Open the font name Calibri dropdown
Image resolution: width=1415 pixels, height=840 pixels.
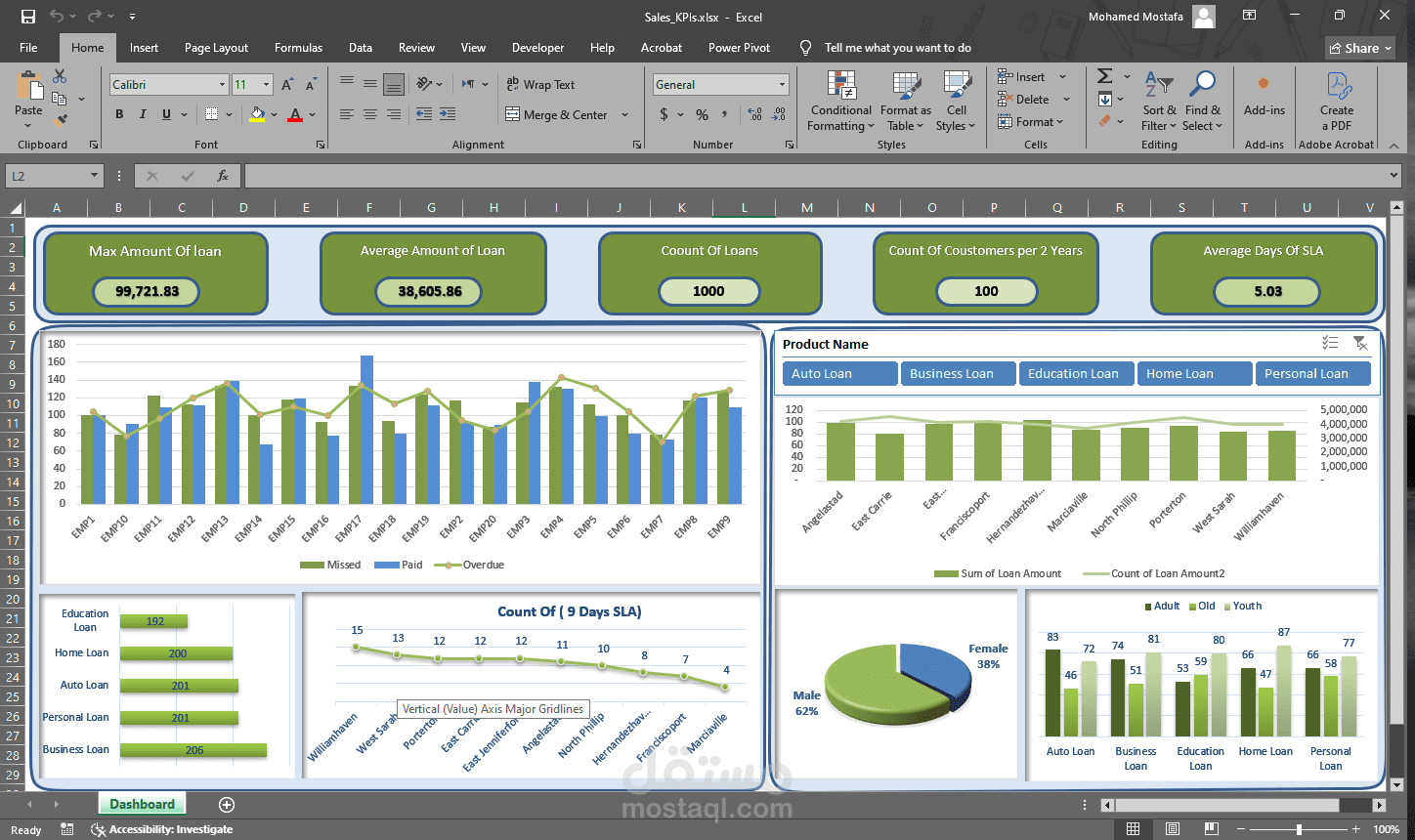coord(222,85)
